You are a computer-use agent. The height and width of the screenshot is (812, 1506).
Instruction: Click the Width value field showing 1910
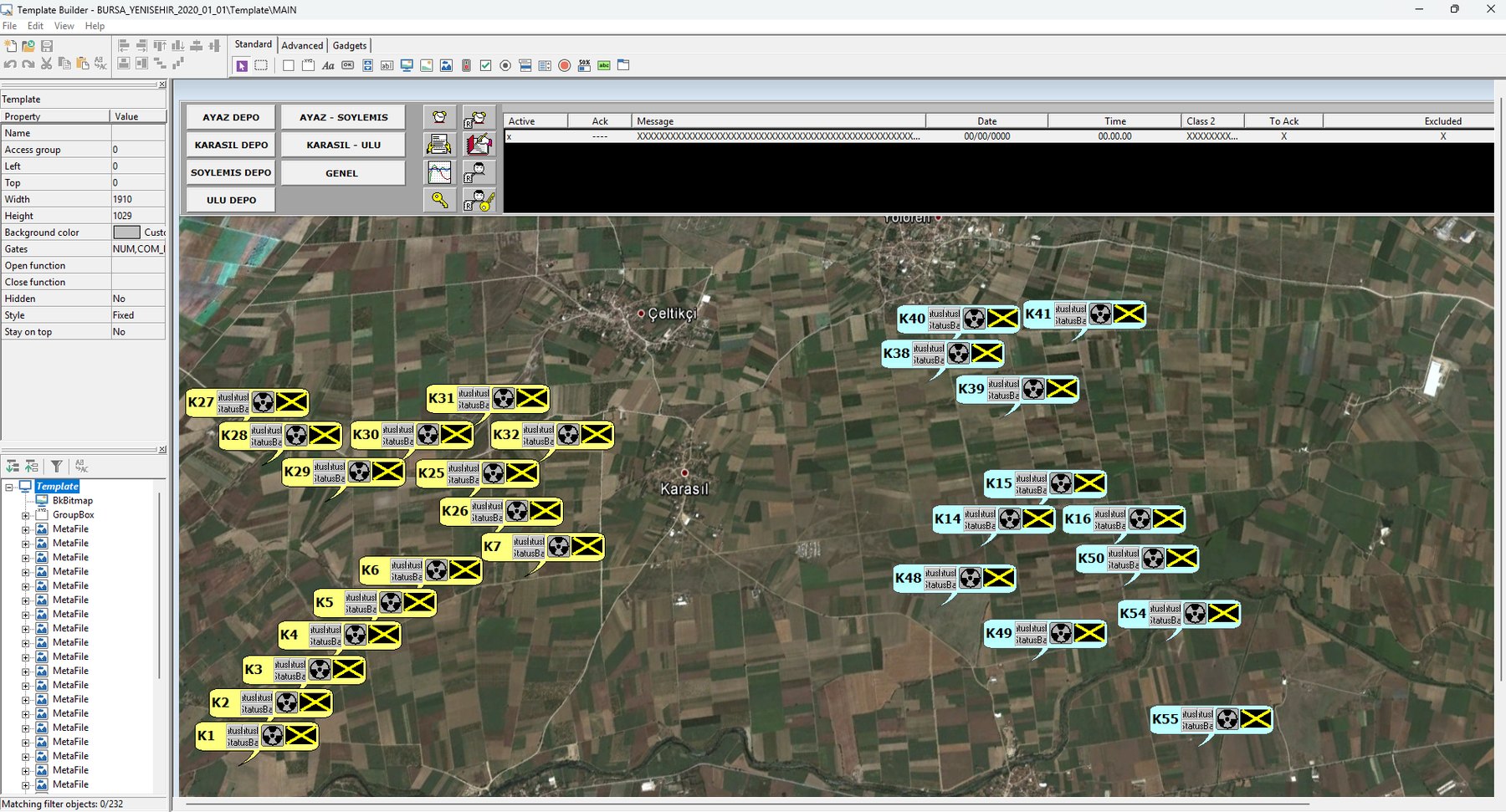pyautogui.click(x=138, y=199)
